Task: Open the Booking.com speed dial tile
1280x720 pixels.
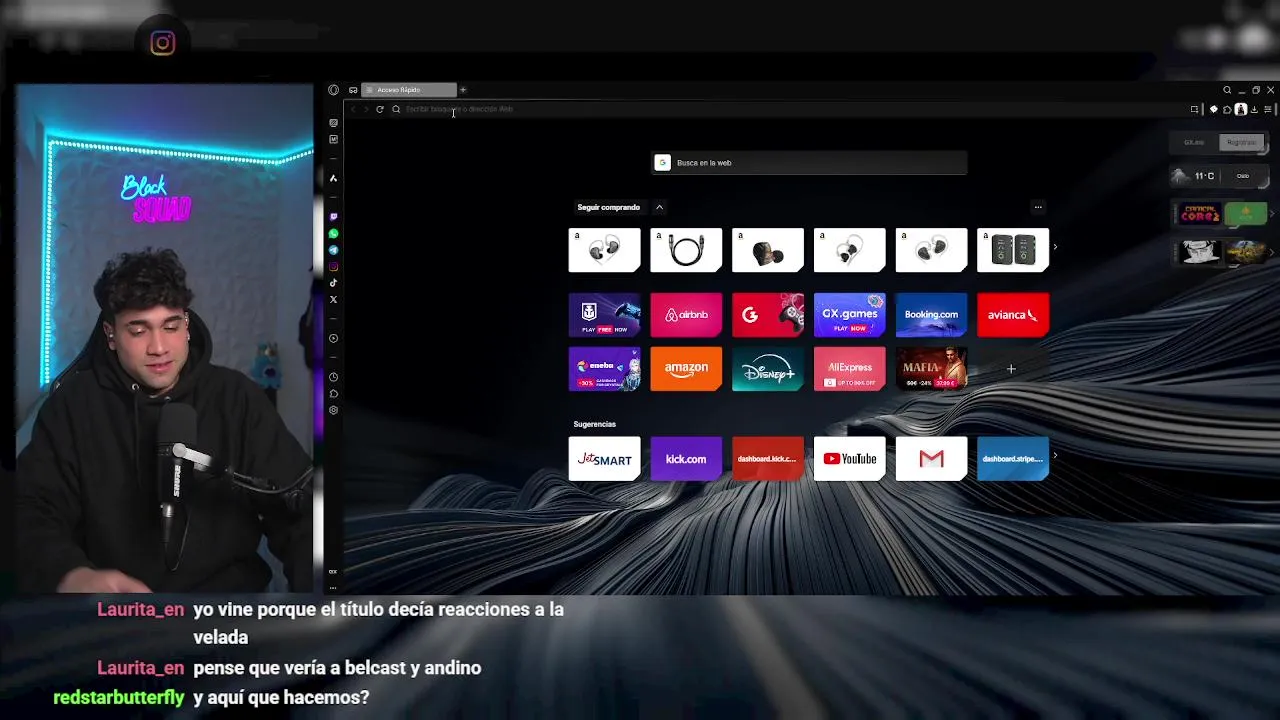Action: point(931,315)
